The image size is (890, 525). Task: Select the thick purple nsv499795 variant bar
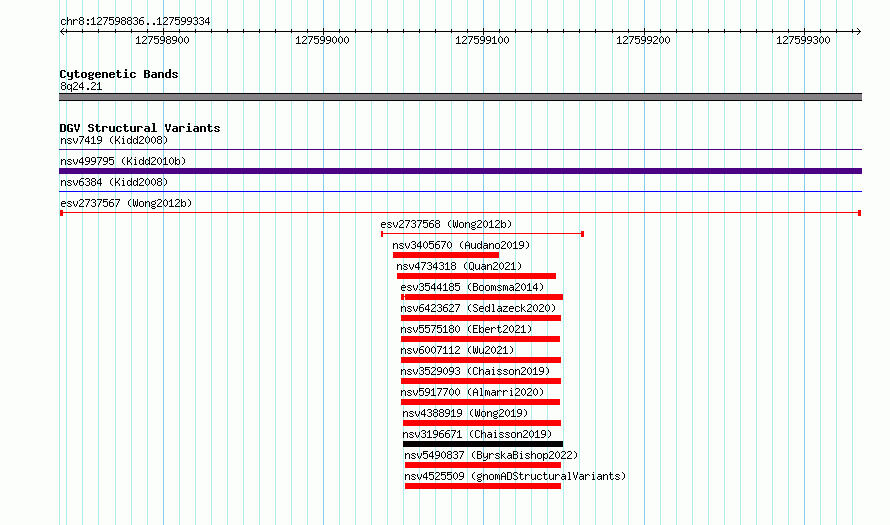(x=460, y=171)
